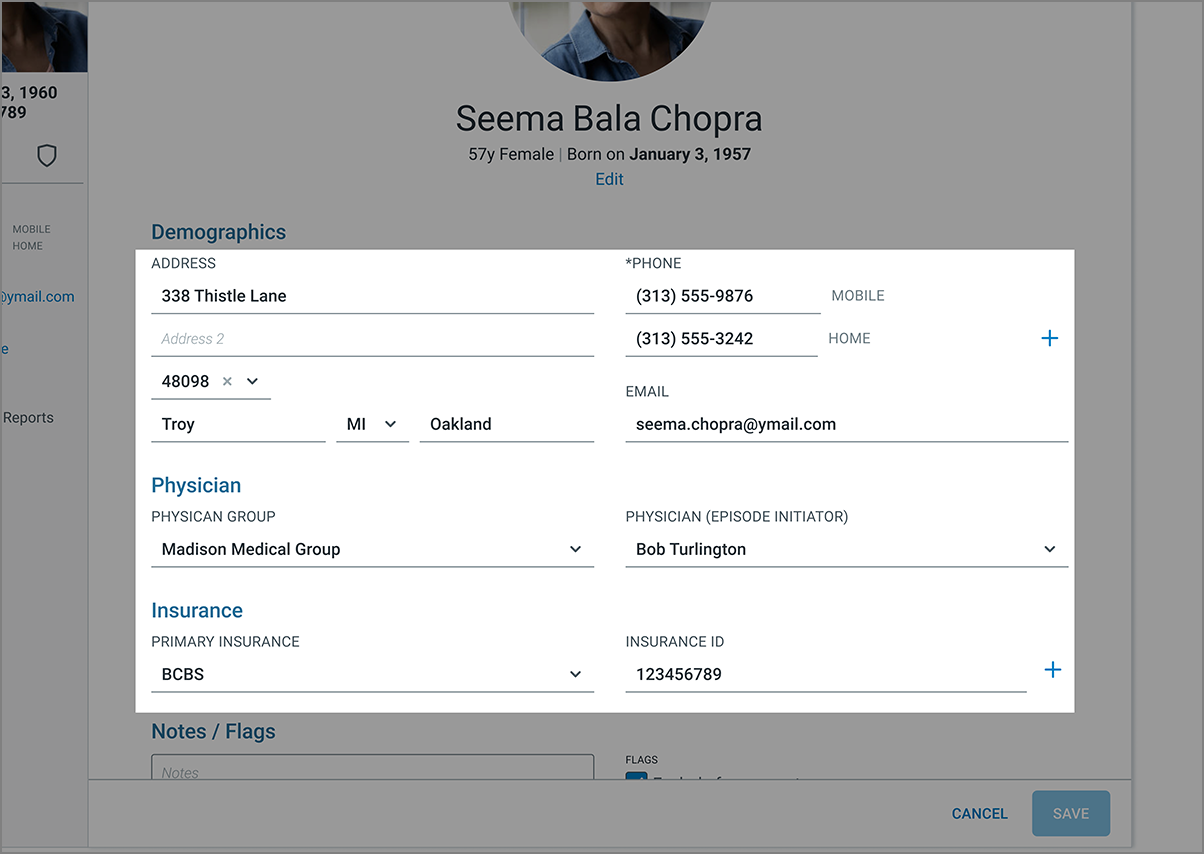Screen dimensions: 1204x854
Task: Click the Save button
Action: (x=1070, y=814)
